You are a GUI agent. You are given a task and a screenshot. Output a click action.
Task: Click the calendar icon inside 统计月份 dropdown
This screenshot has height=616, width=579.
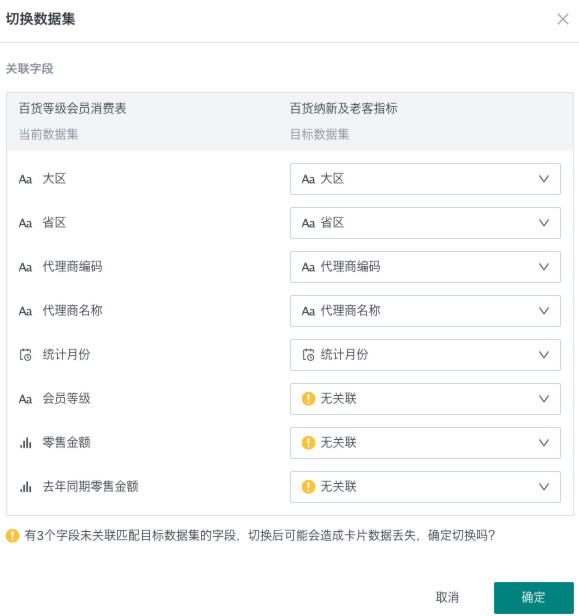coord(308,355)
